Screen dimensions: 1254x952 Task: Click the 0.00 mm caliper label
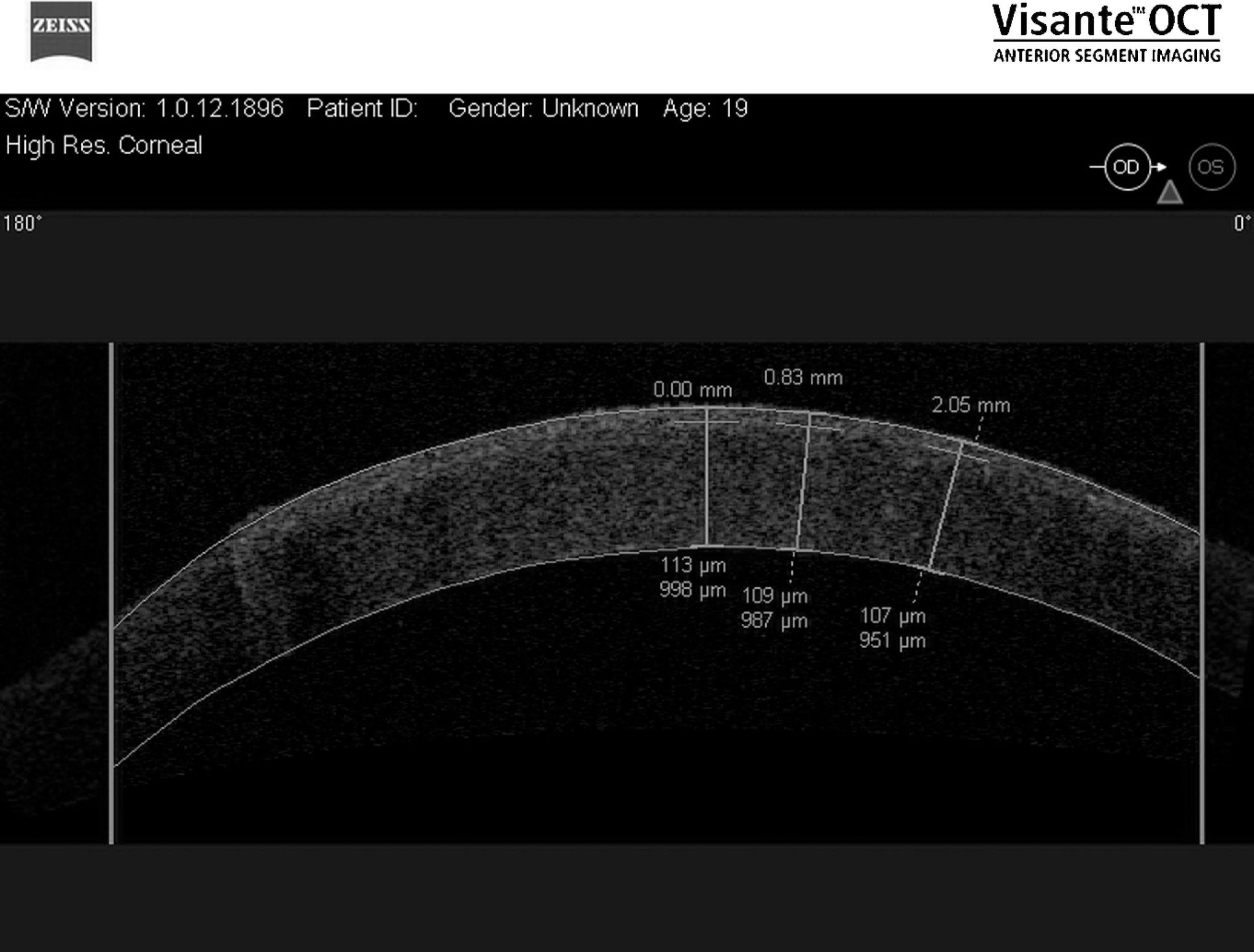(692, 389)
